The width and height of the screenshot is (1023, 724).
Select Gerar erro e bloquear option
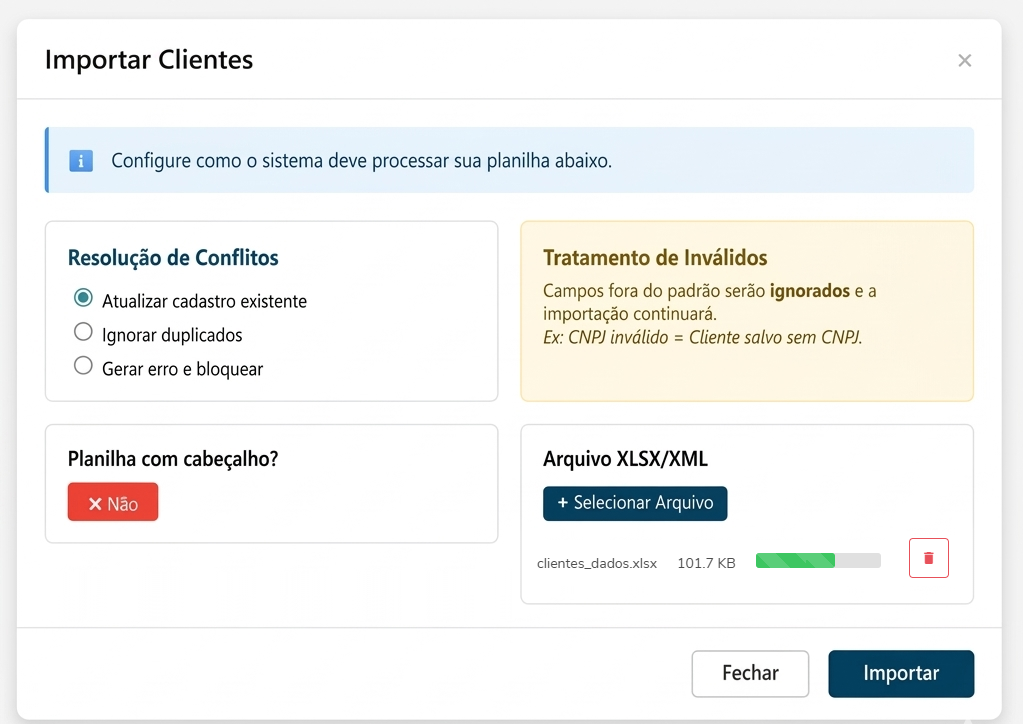[84, 367]
